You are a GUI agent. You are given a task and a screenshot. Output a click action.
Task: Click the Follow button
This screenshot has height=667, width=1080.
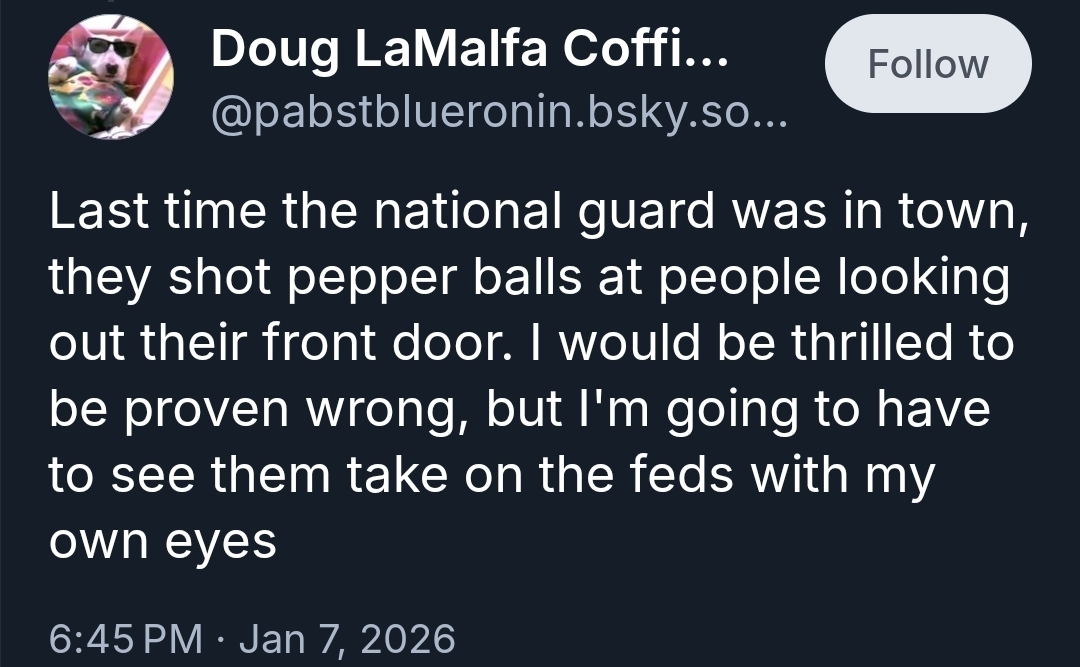[927, 64]
